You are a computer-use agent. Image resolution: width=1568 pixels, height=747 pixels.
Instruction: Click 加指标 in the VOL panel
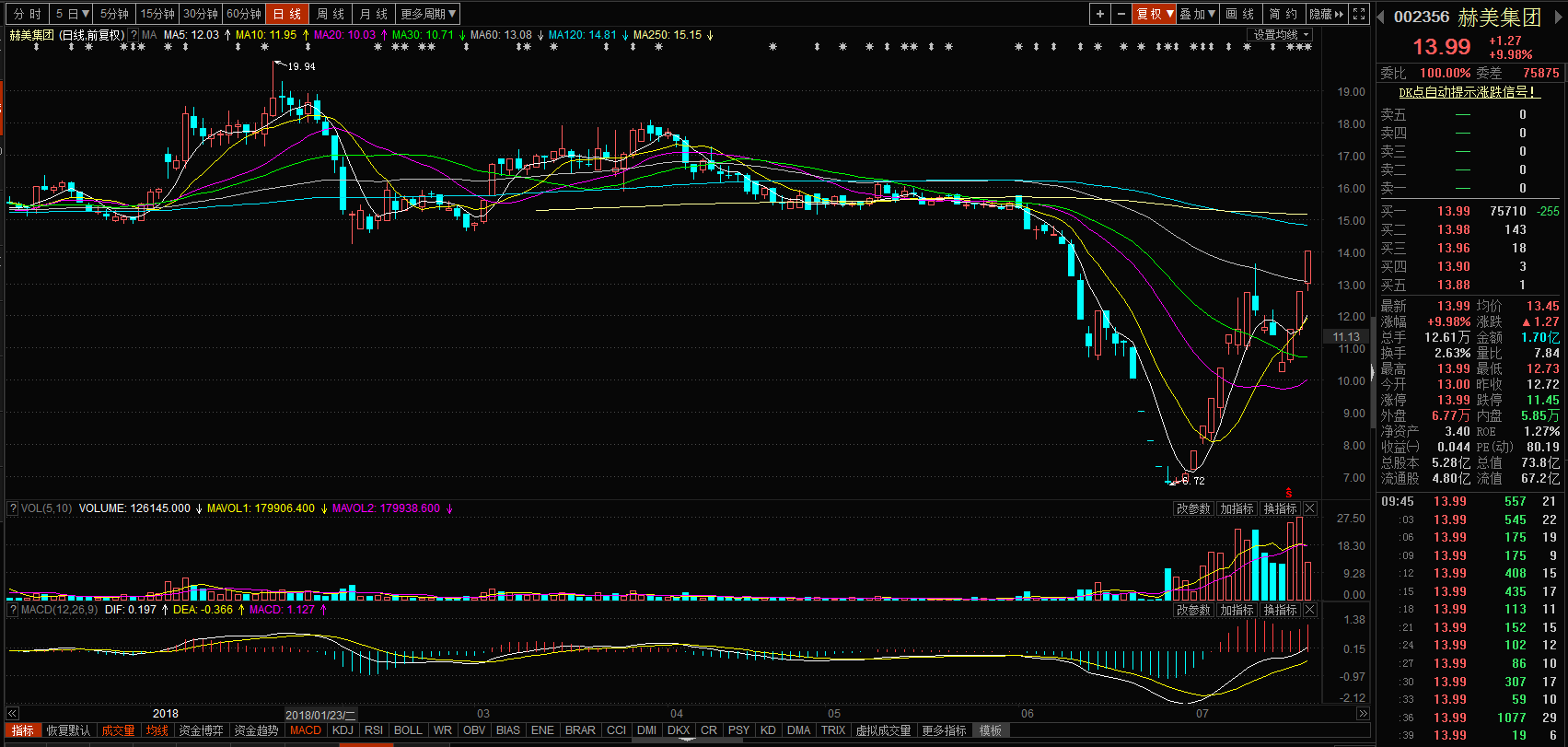pyautogui.click(x=1237, y=508)
